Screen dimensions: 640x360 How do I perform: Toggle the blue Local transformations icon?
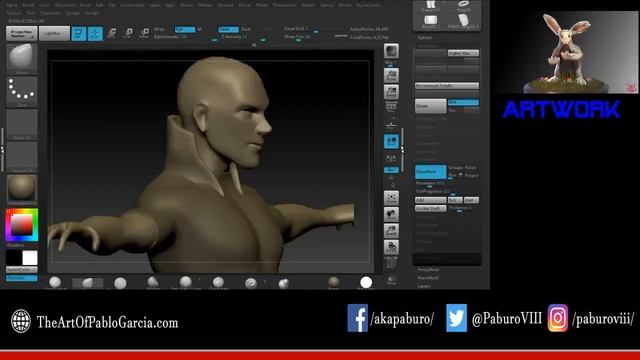pos(391,141)
